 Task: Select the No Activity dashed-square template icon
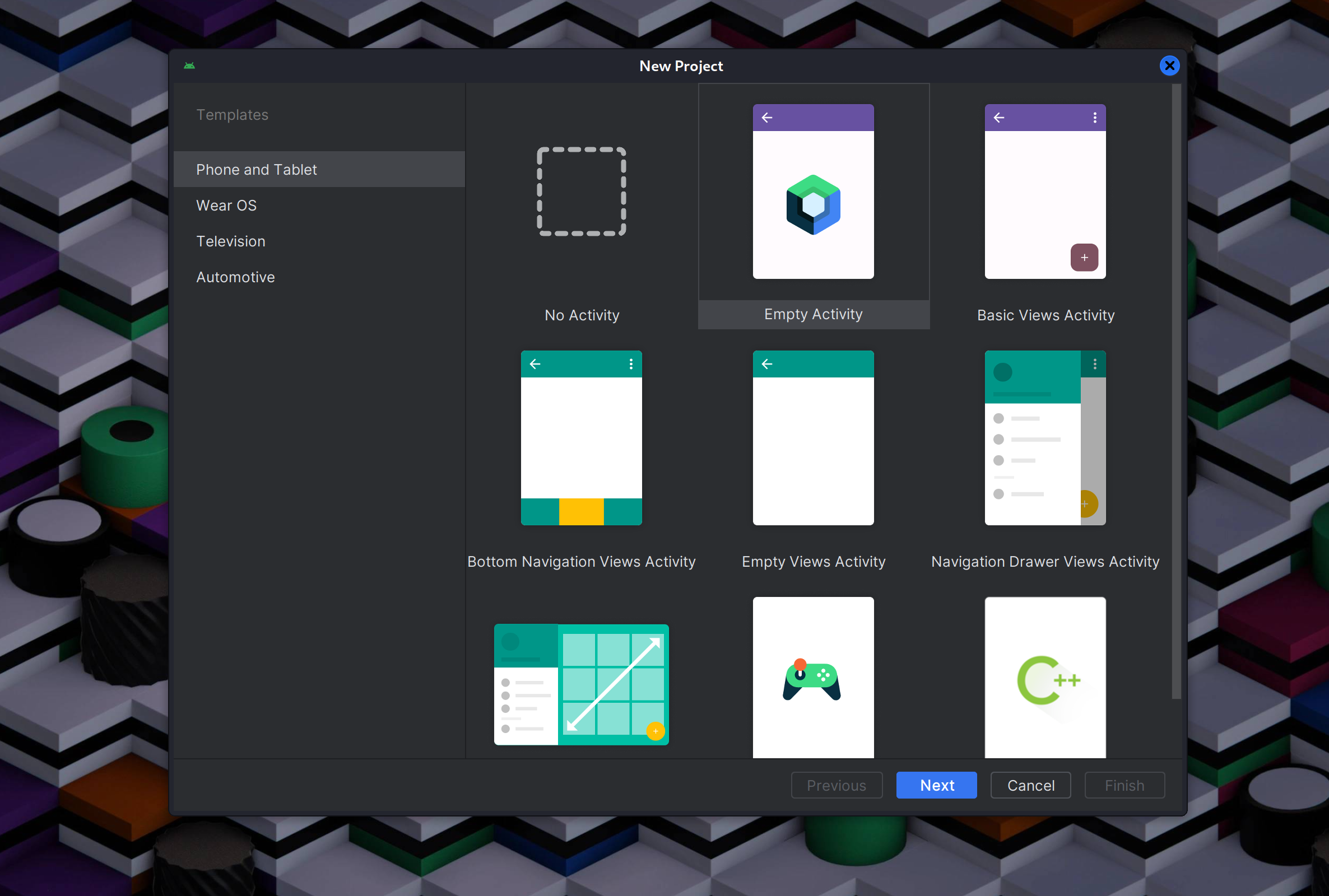(582, 192)
